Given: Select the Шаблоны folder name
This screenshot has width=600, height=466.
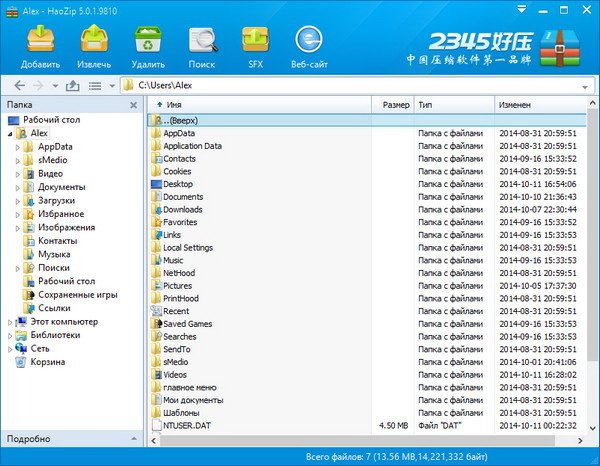Looking at the screenshot, I should click(x=181, y=413).
